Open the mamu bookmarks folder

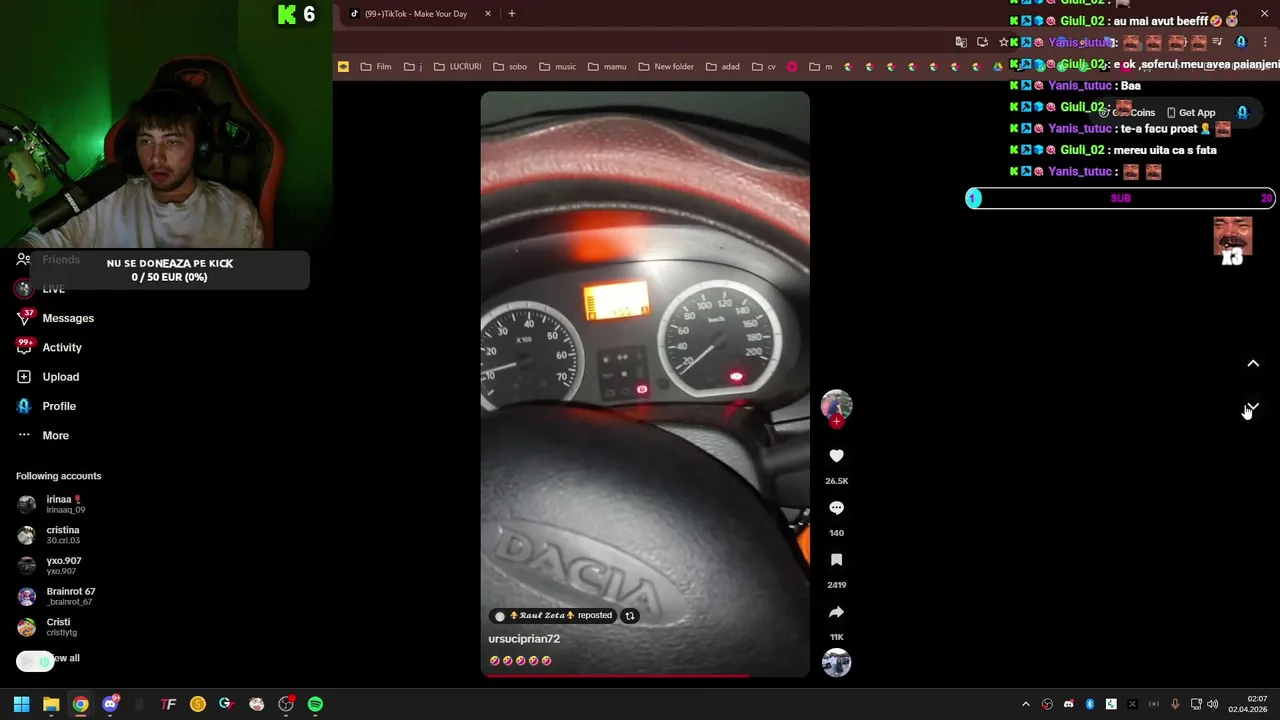(x=607, y=67)
